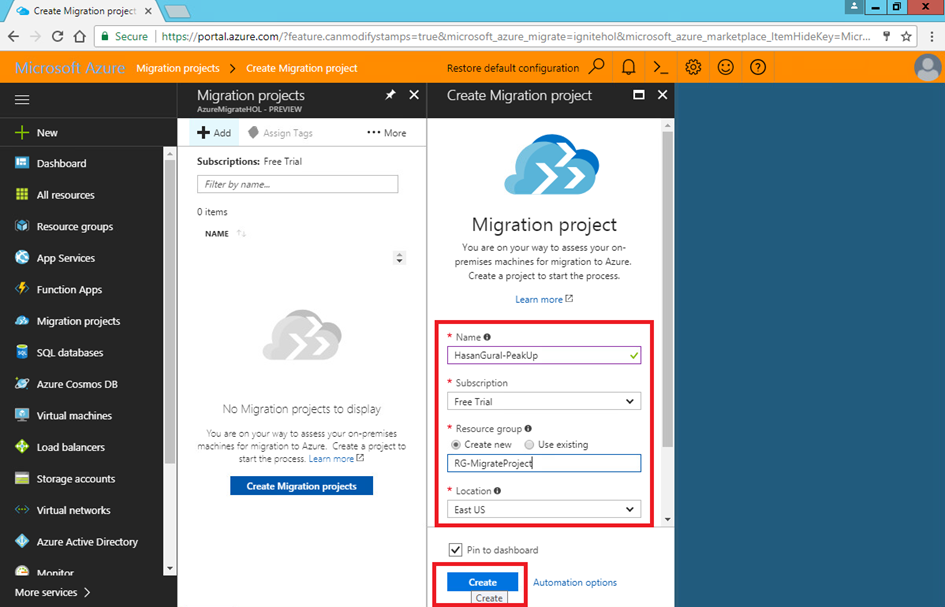Click Restore default configuration

click(x=513, y=68)
